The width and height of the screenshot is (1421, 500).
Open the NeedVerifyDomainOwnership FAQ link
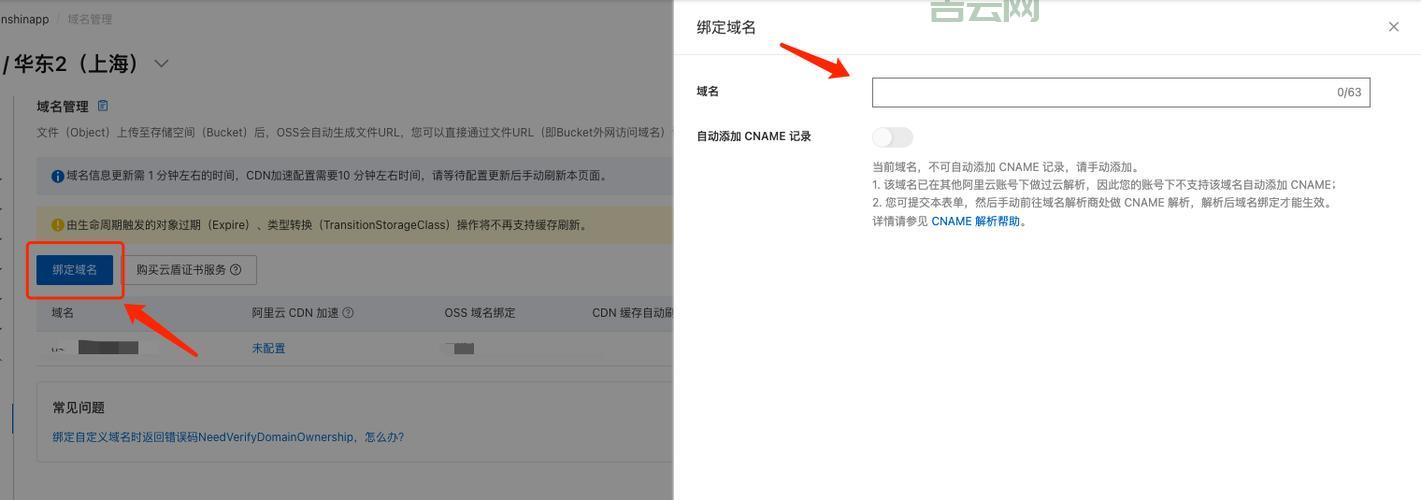point(228,437)
